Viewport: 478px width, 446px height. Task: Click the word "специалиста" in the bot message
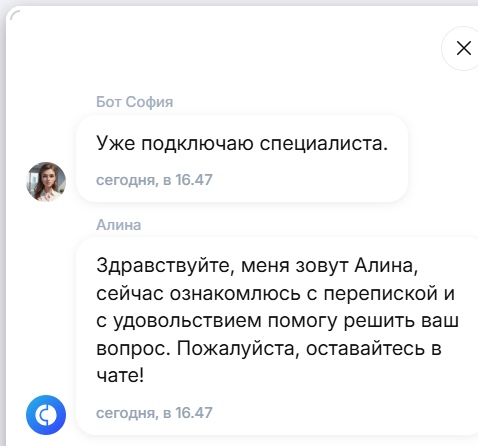321,144
